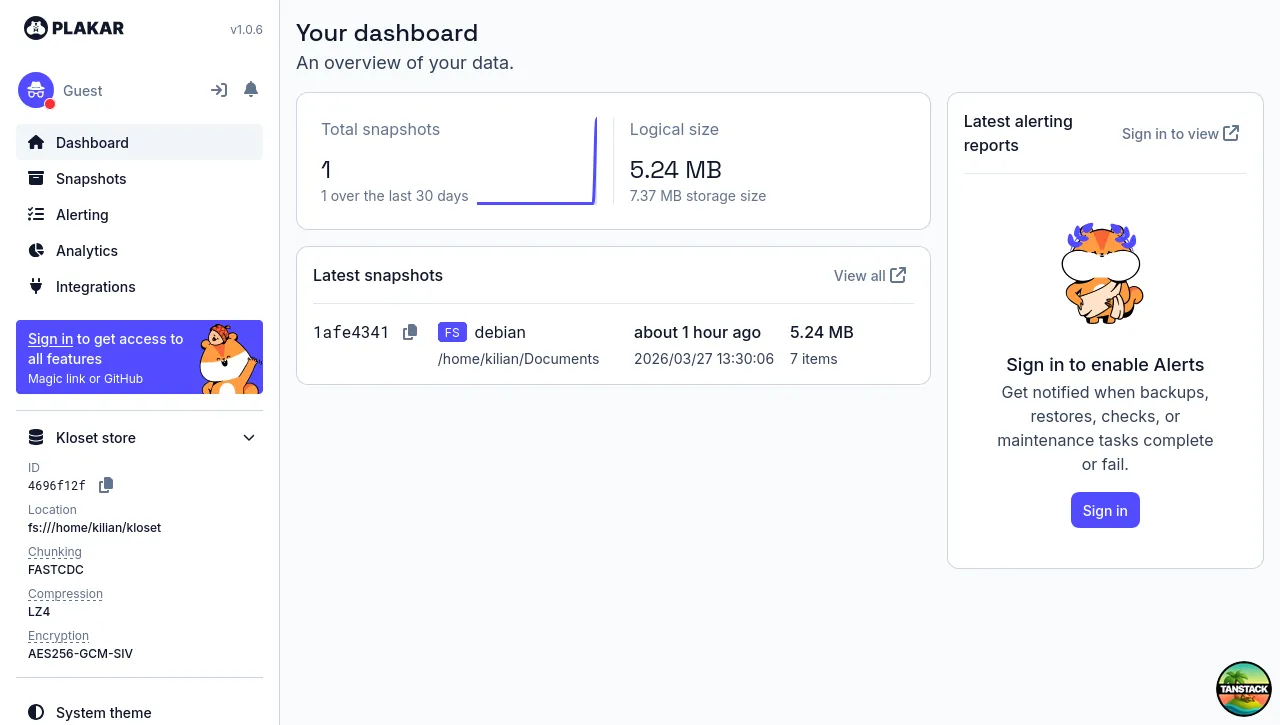Viewport: 1280px width, 725px height.
Task: Collapse the Kloset store section chevron
Action: (249, 438)
